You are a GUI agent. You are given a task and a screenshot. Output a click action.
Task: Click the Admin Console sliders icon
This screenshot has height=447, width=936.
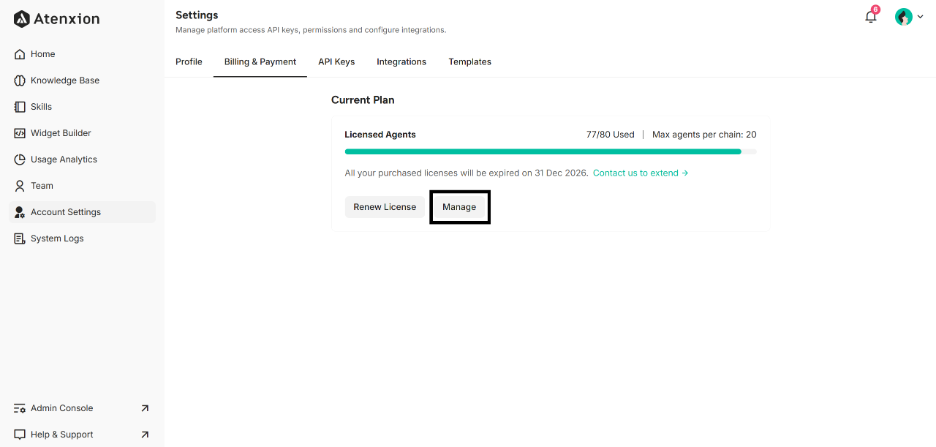click(x=20, y=408)
